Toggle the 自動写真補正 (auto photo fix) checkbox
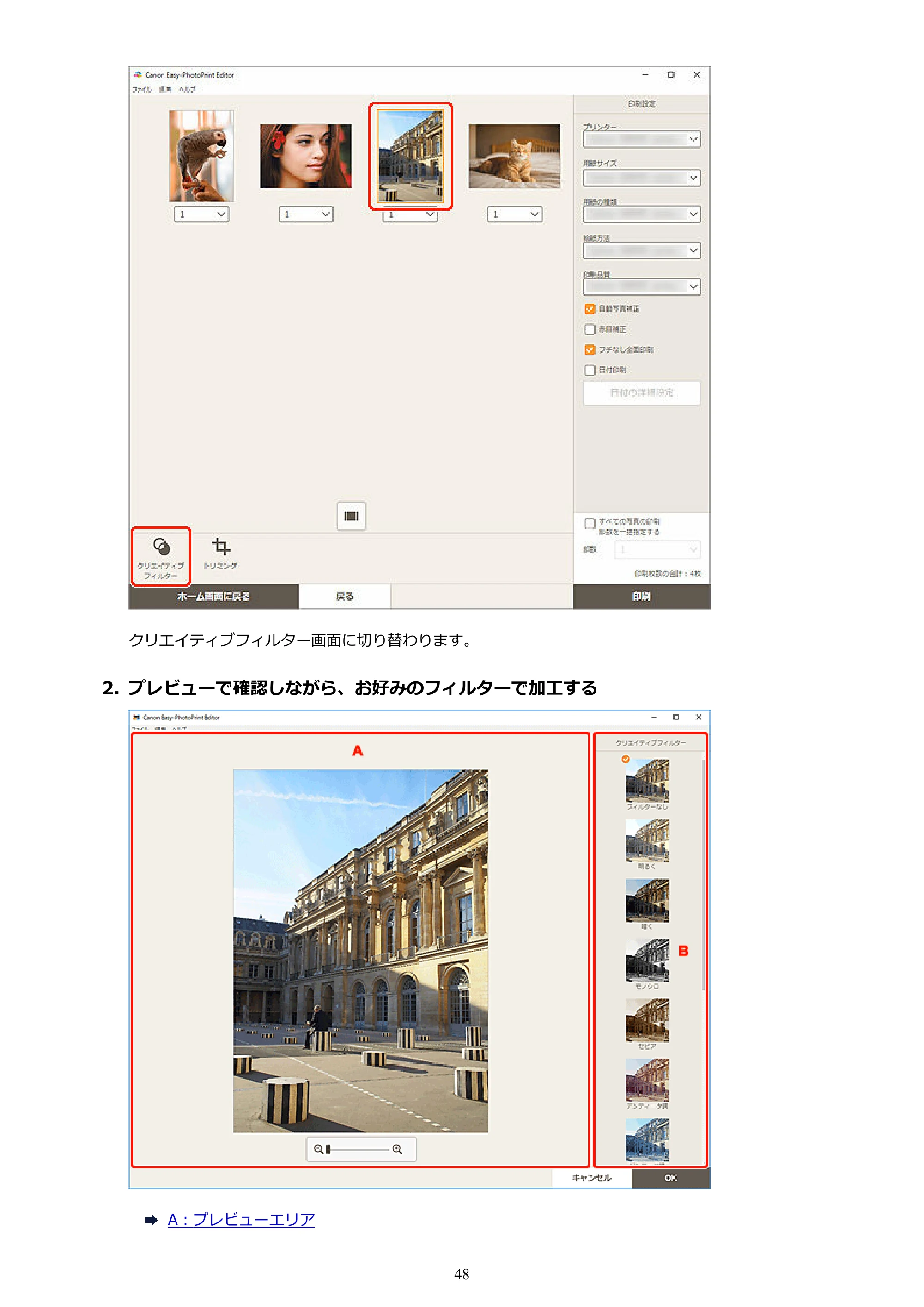The image size is (924, 1307). [x=590, y=309]
